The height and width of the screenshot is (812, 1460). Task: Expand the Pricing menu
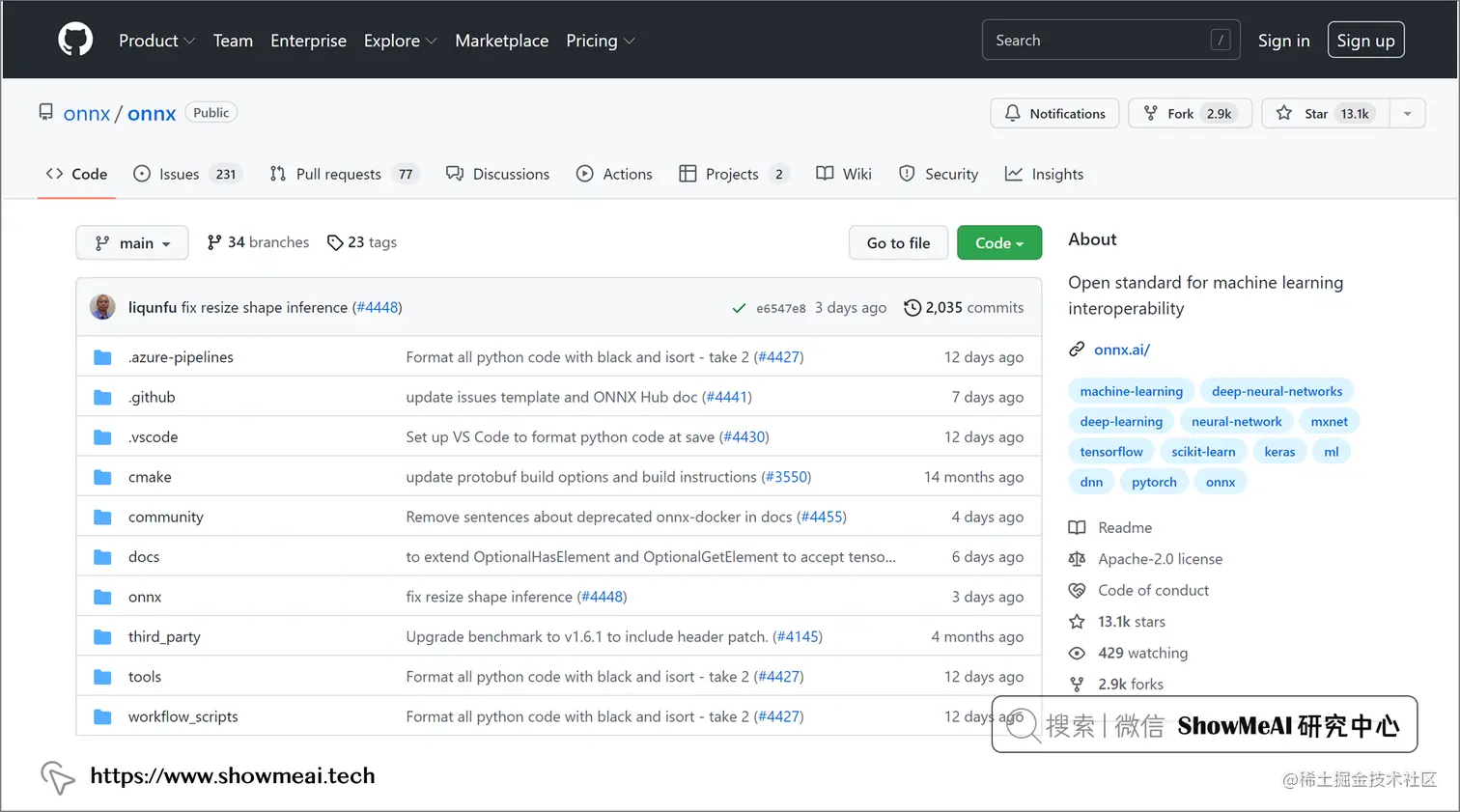click(600, 41)
